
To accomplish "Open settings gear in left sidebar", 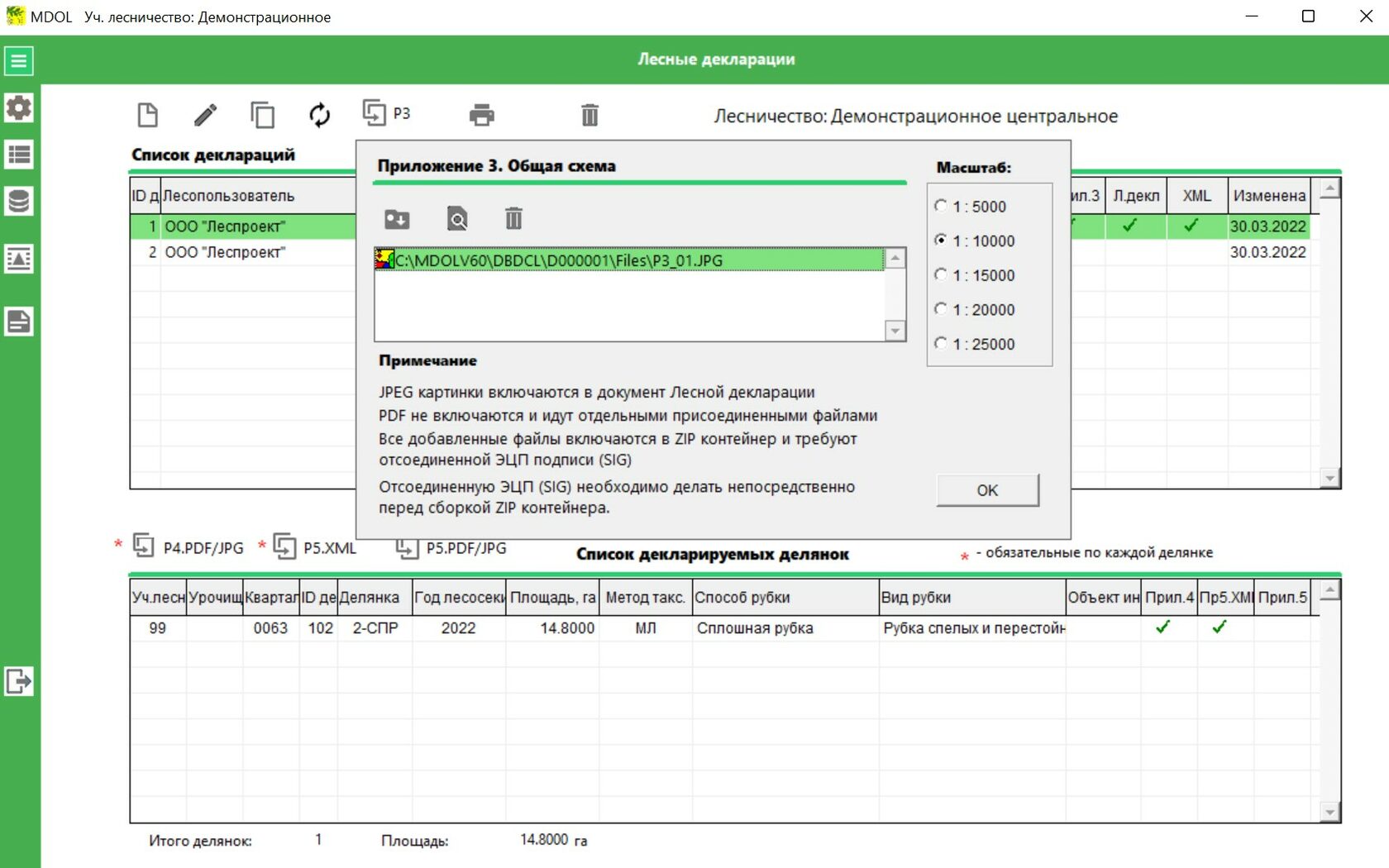I will pos(19,107).
